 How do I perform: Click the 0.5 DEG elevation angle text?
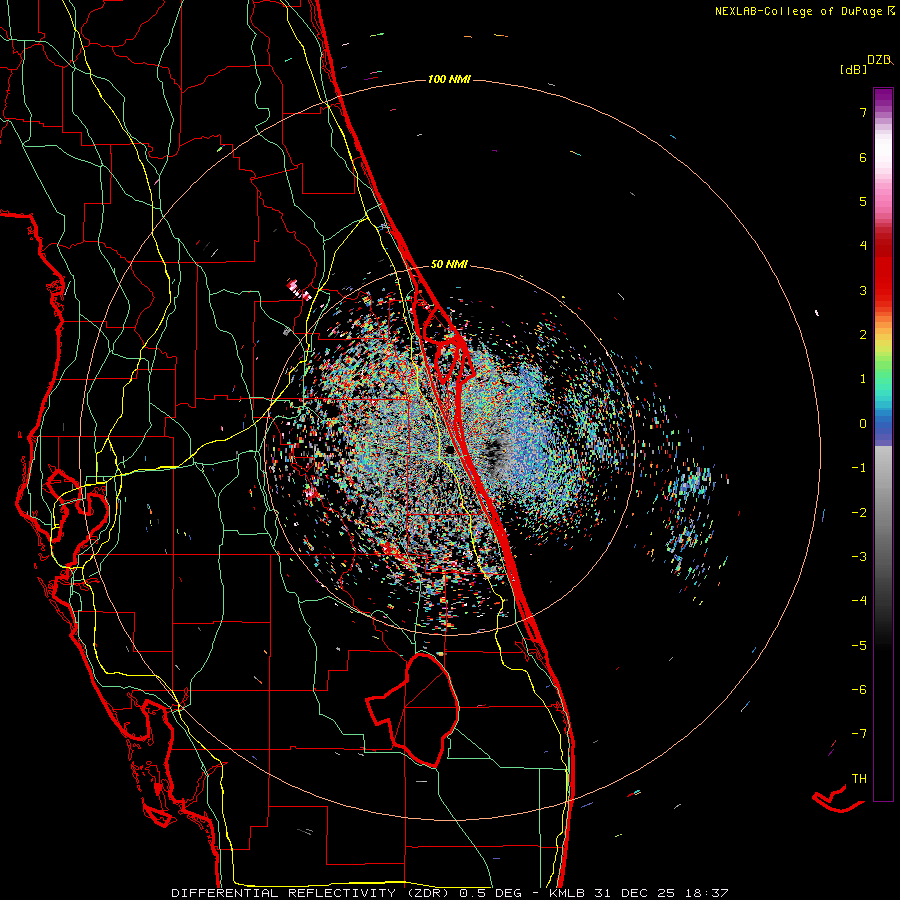tap(490, 893)
